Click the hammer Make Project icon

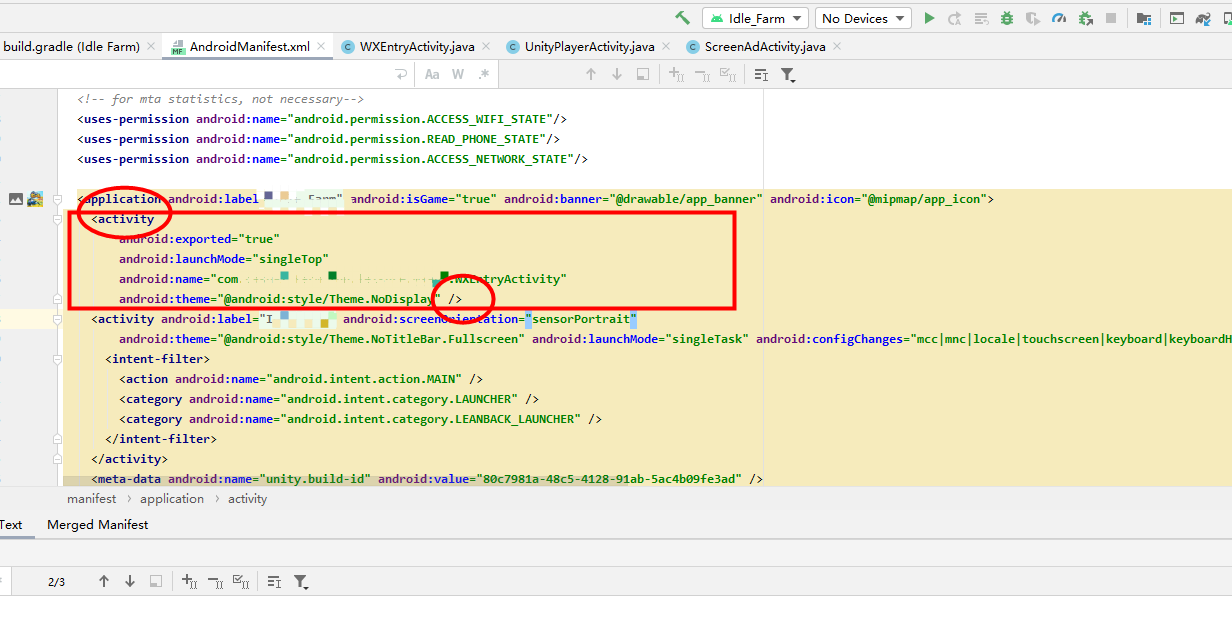click(683, 18)
